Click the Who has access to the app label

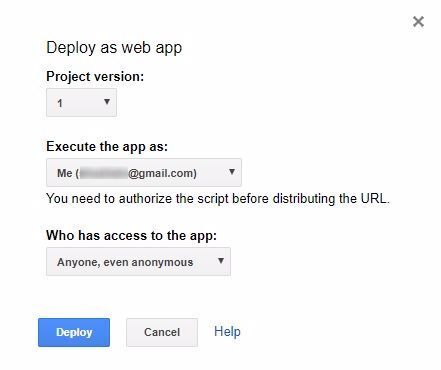point(131,235)
